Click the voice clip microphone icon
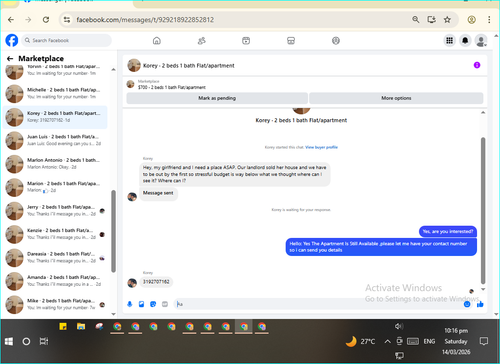 pyautogui.click(x=130, y=304)
